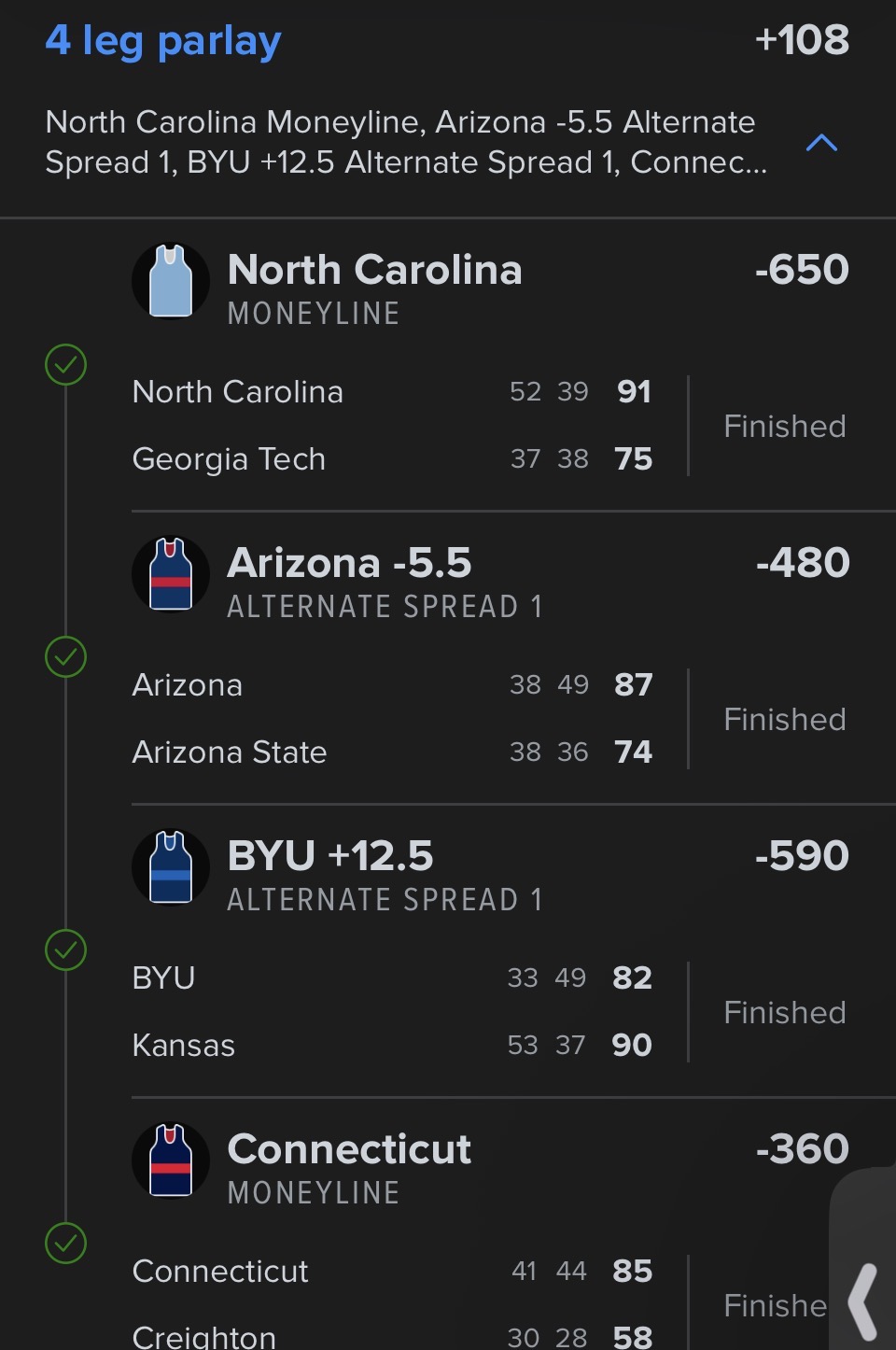Tap the North Carolina -650 odds
Viewport: 896px width, 1350px height.
click(802, 270)
